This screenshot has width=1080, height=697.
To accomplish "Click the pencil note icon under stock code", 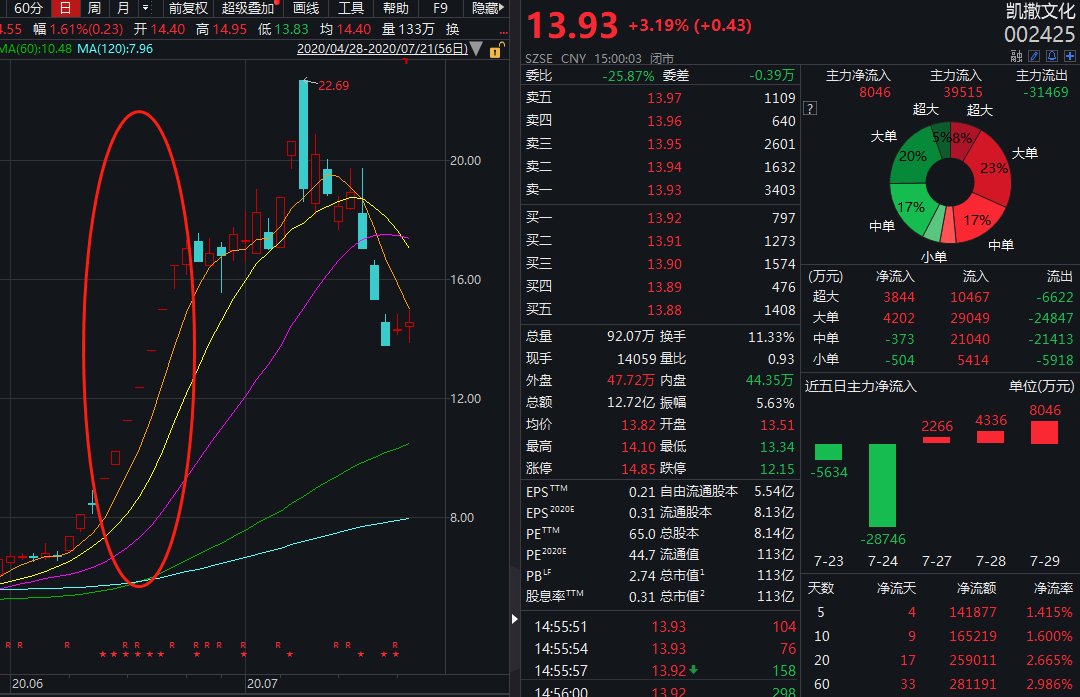I will click(x=1034, y=56).
